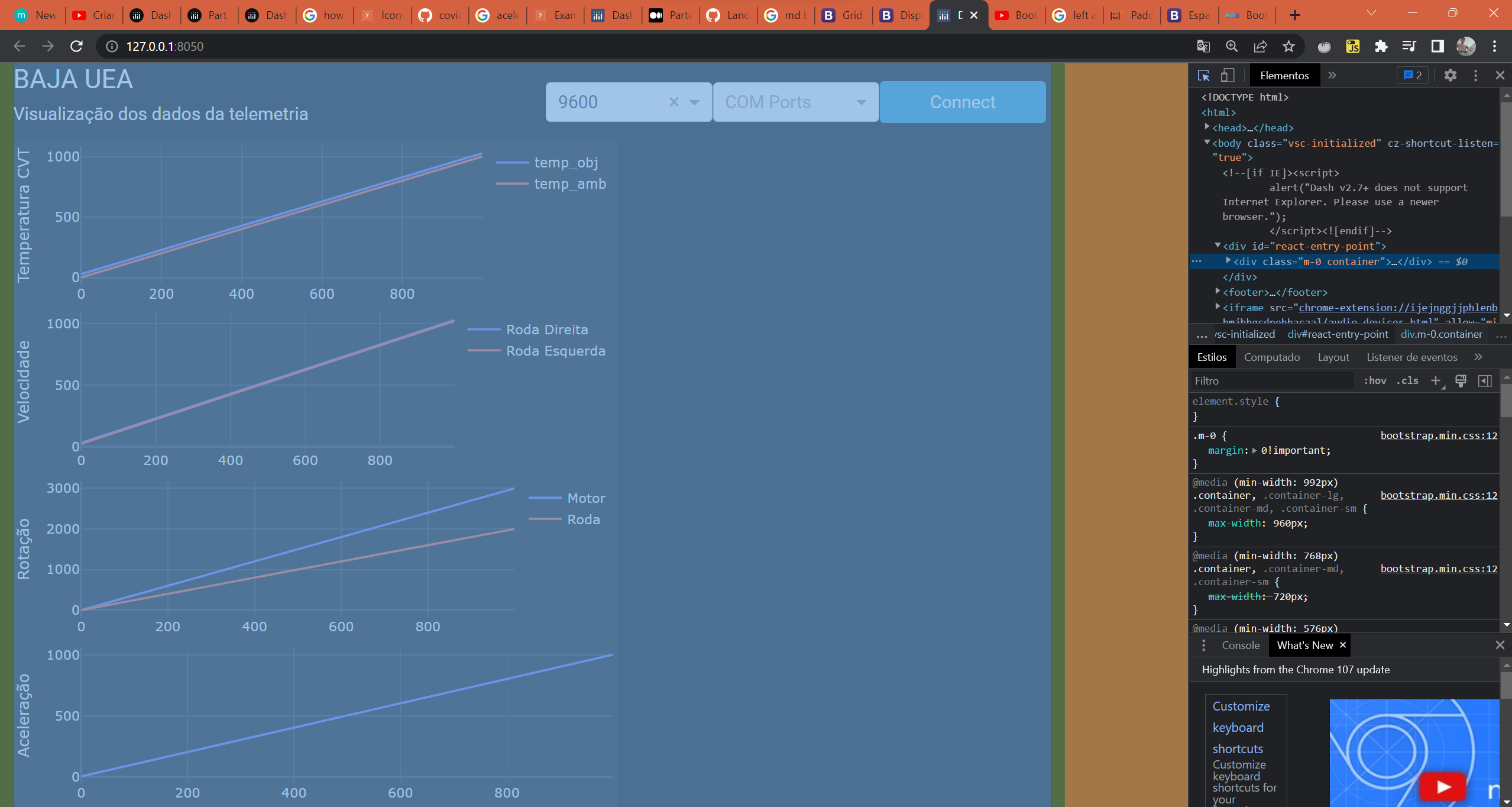Open the Google Translate page icon
Image resolution: width=1512 pixels, height=807 pixels.
[1203, 46]
